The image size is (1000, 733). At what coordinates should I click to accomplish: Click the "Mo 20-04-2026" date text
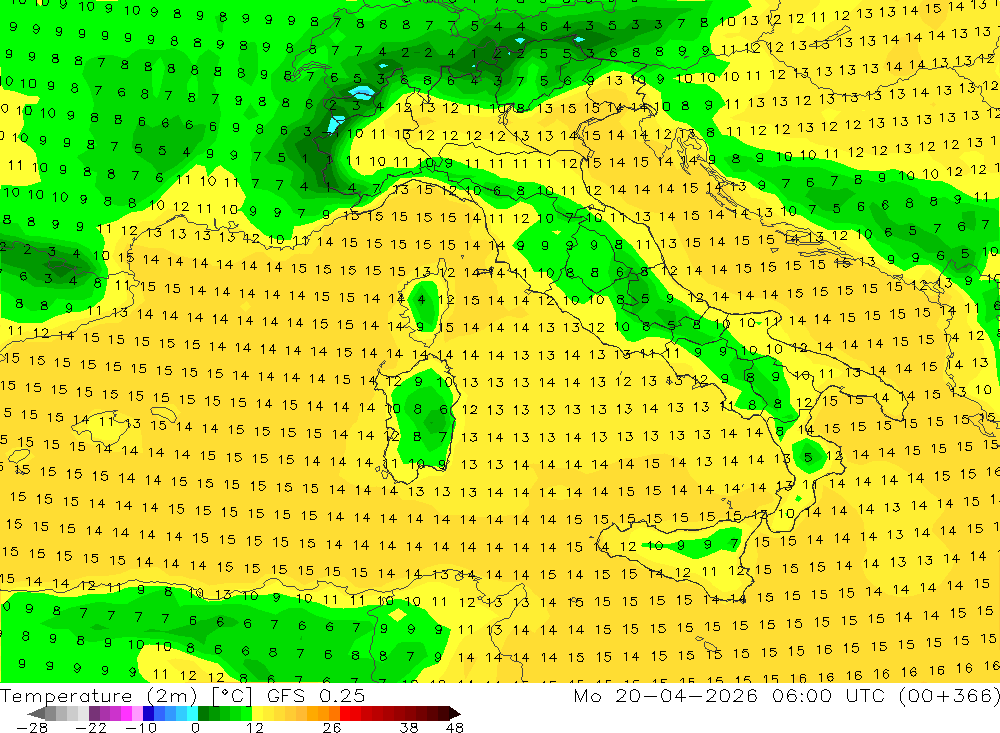coord(665,695)
